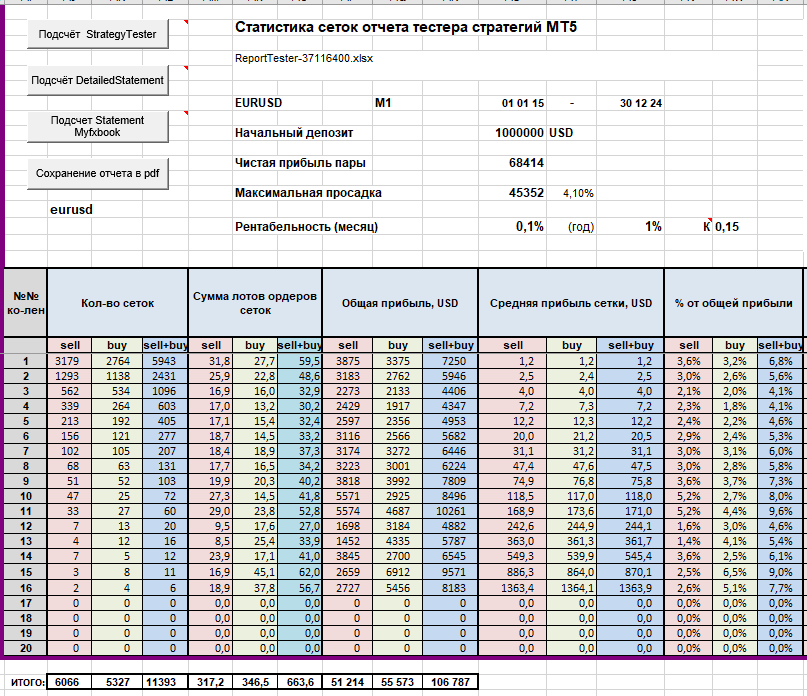Select row 1 sell+buy count 5943

(x=165, y=361)
